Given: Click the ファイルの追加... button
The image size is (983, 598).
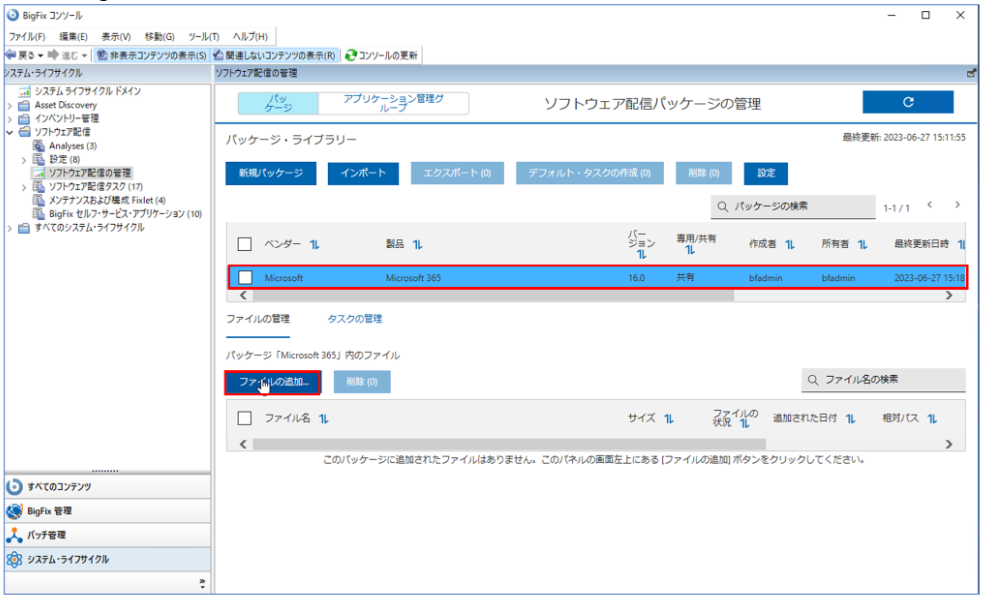Looking at the screenshot, I should (273, 382).
